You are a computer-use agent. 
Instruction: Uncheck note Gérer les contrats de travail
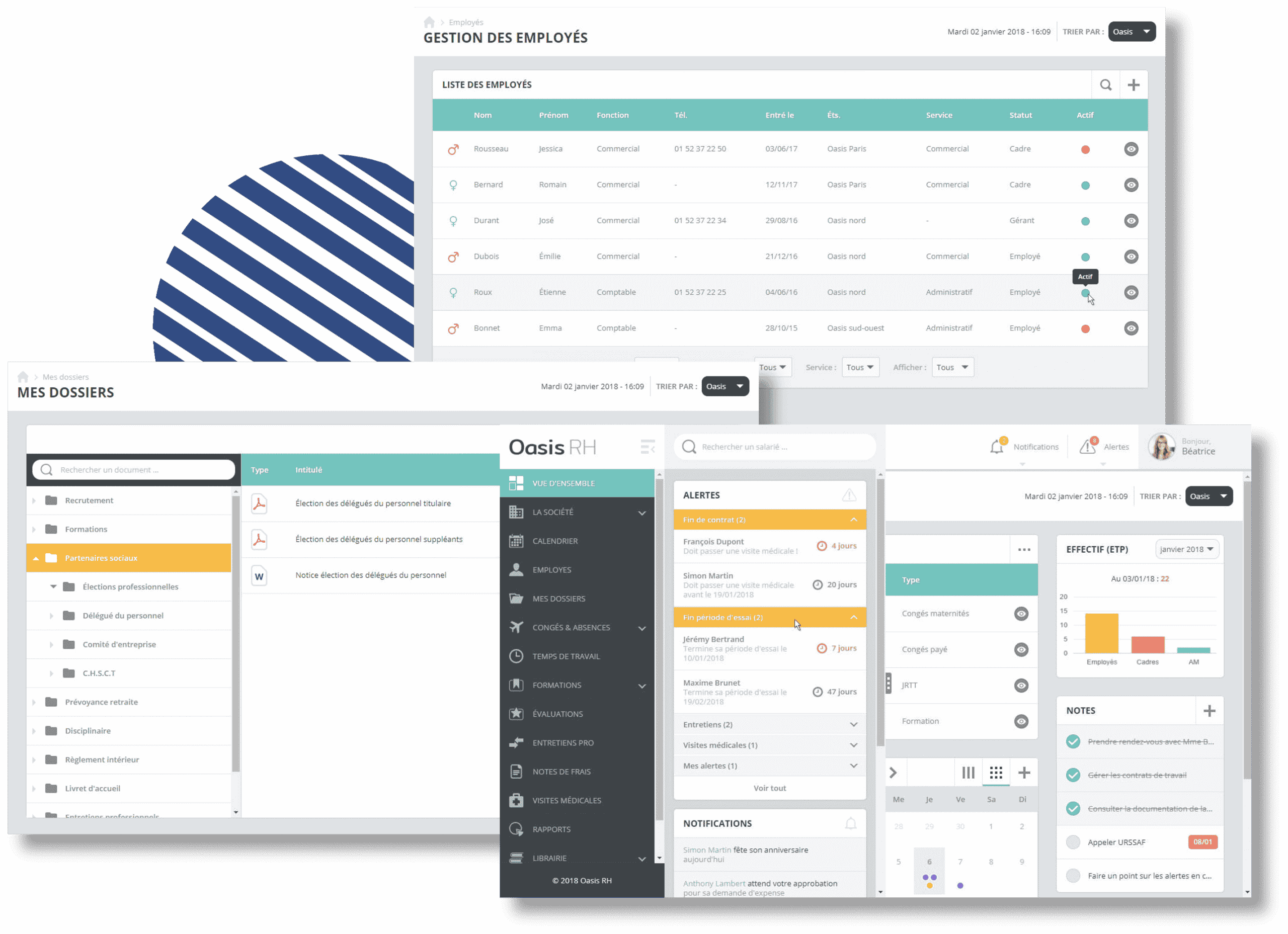tap(1073, 775)
